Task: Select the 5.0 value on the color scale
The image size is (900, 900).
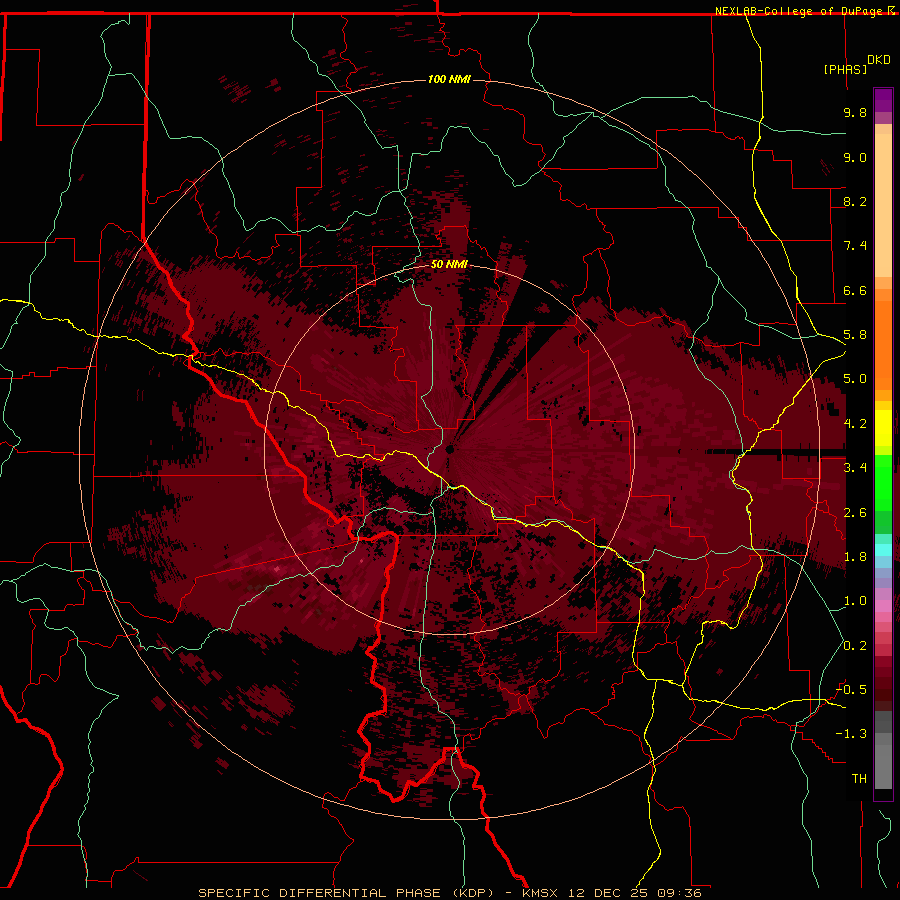Action: pyautogui.click(x=855, y=379)
